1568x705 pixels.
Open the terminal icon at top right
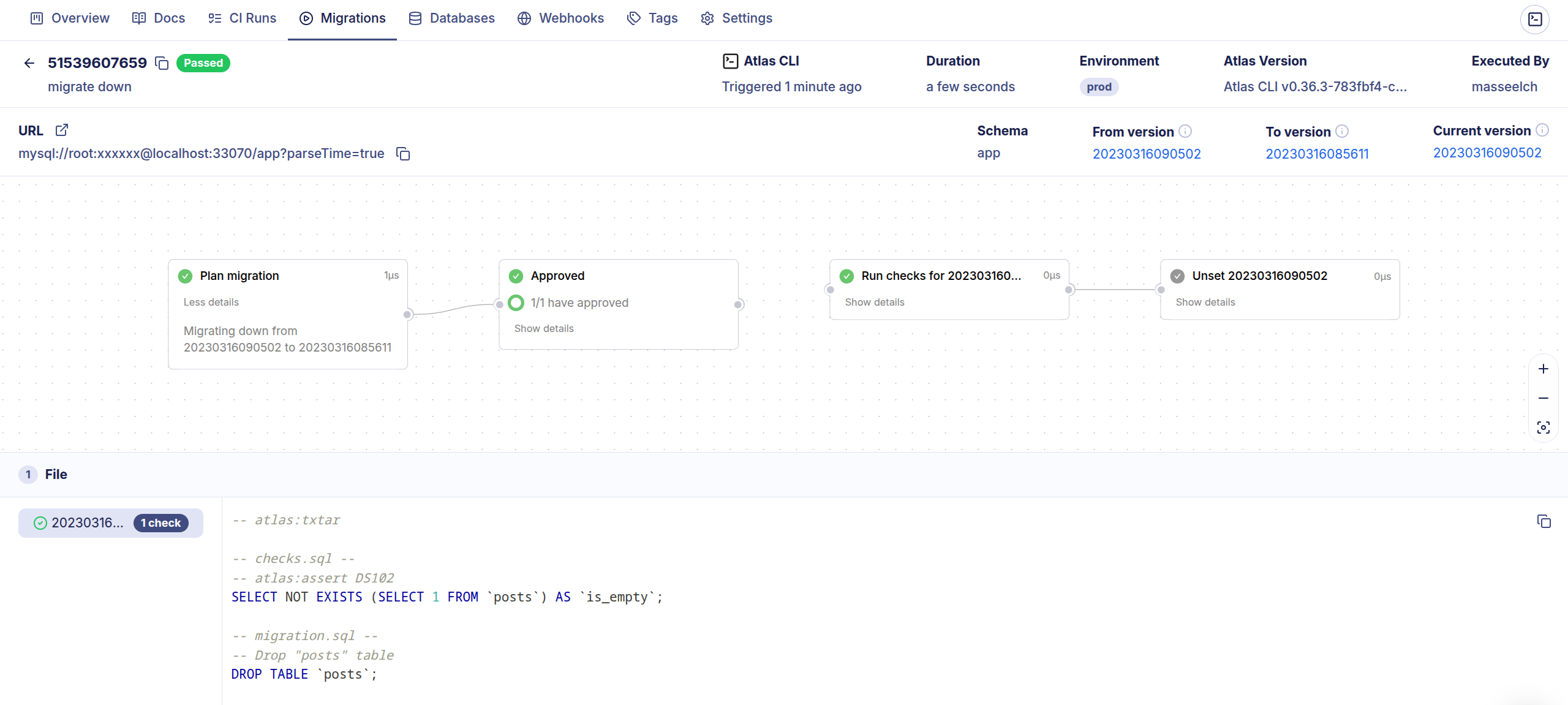click(x=1535, y=19)
